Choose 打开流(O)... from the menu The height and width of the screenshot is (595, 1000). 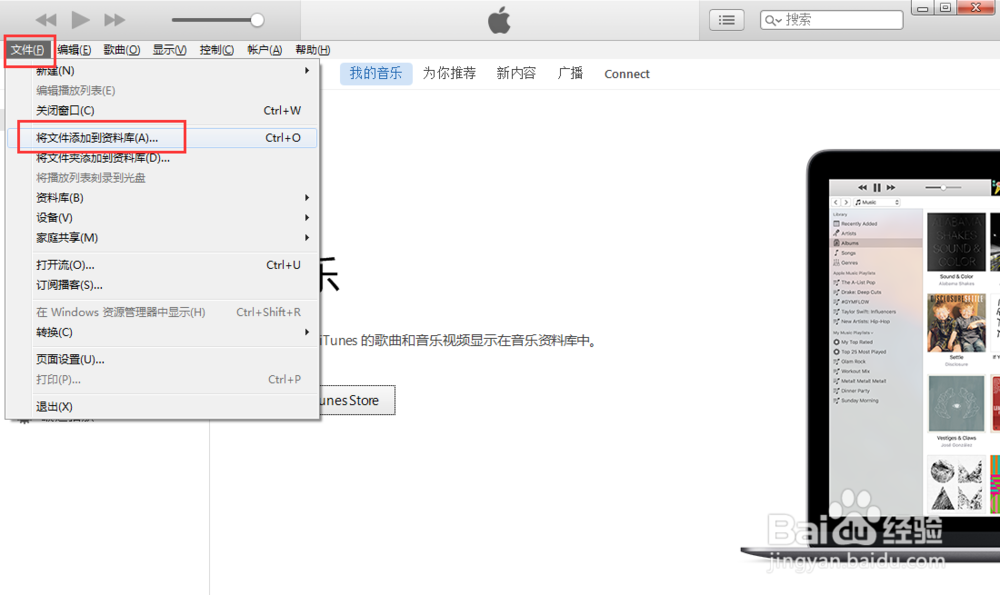click(x=162, y=265)
